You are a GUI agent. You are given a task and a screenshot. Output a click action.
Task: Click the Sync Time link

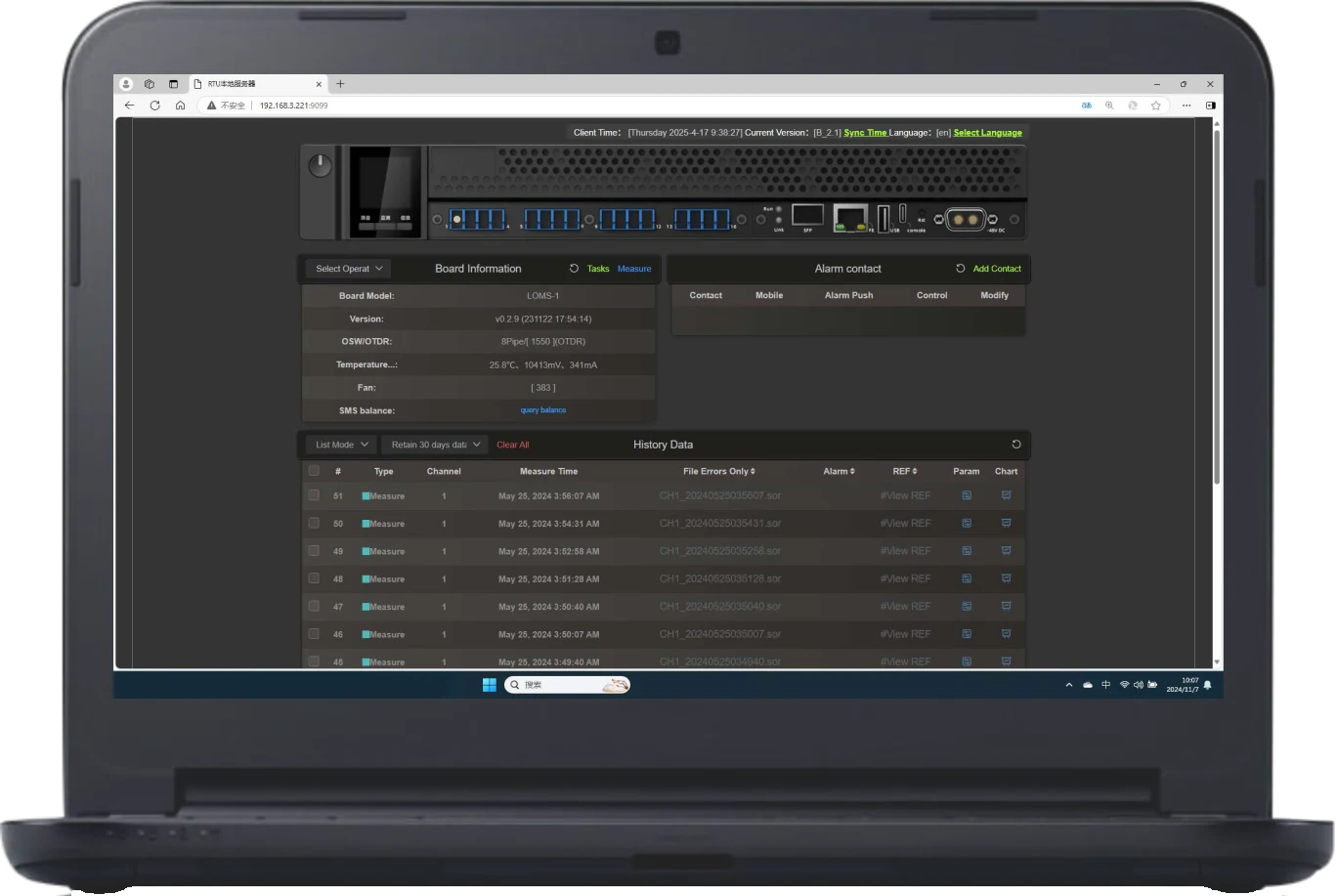[865, 133]
